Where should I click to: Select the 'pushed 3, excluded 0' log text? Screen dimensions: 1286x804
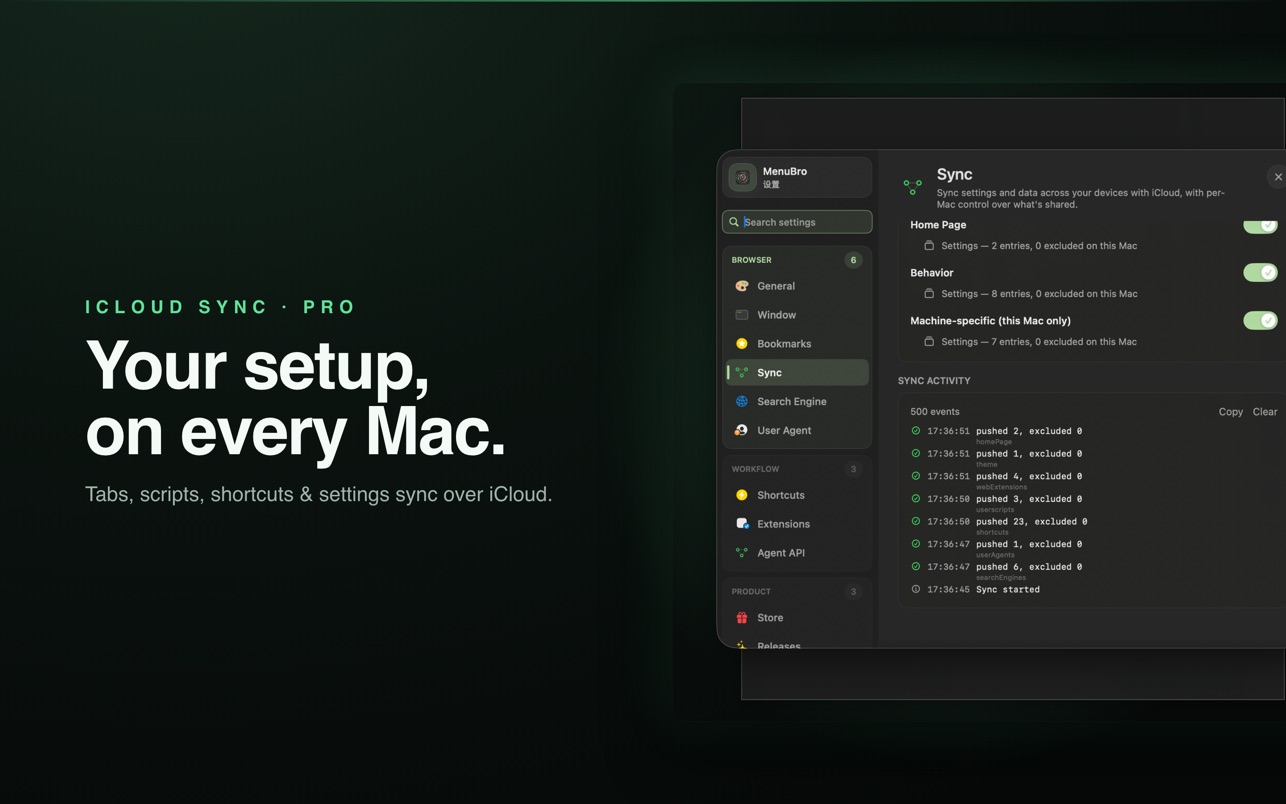tap(1029, 499)
